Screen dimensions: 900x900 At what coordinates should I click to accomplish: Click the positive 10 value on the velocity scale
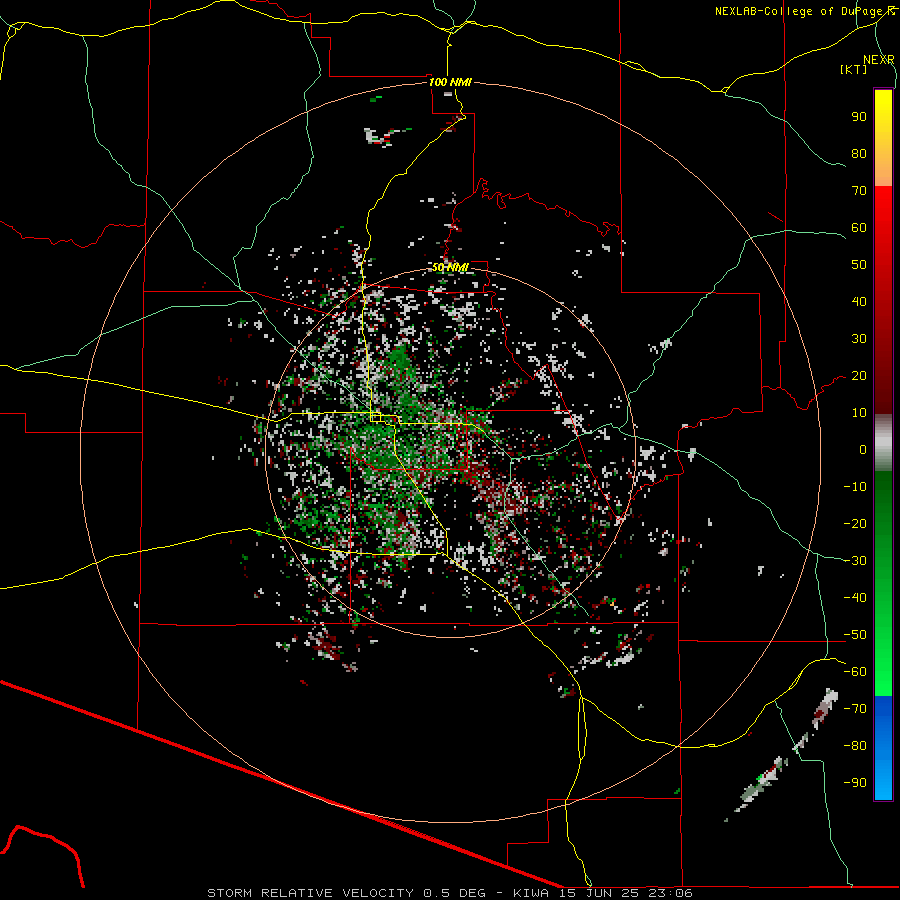point(859,413)
